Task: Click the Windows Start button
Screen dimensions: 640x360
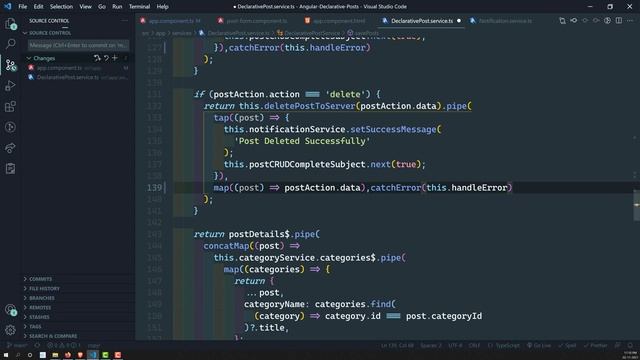Action: pyautogui.click(x=6, y=355)
